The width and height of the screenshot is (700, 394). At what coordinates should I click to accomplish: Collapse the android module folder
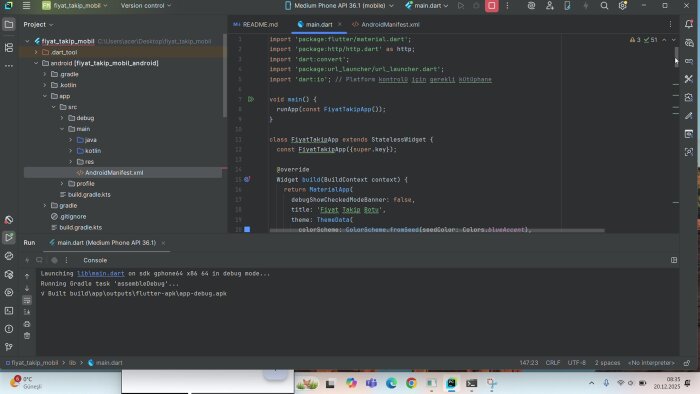click(x=36, y=63)
